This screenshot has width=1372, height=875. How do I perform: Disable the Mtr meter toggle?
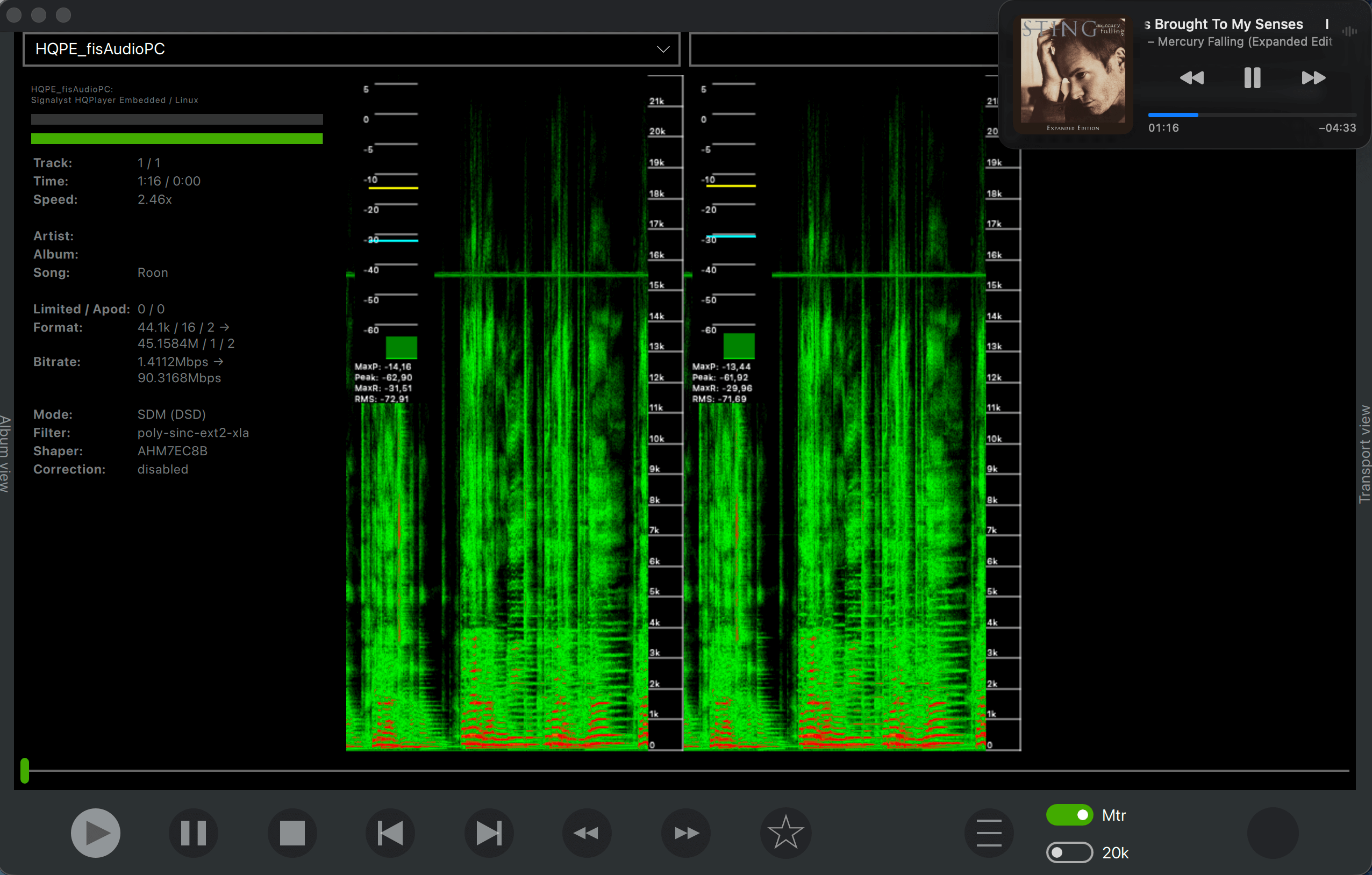1069,815
